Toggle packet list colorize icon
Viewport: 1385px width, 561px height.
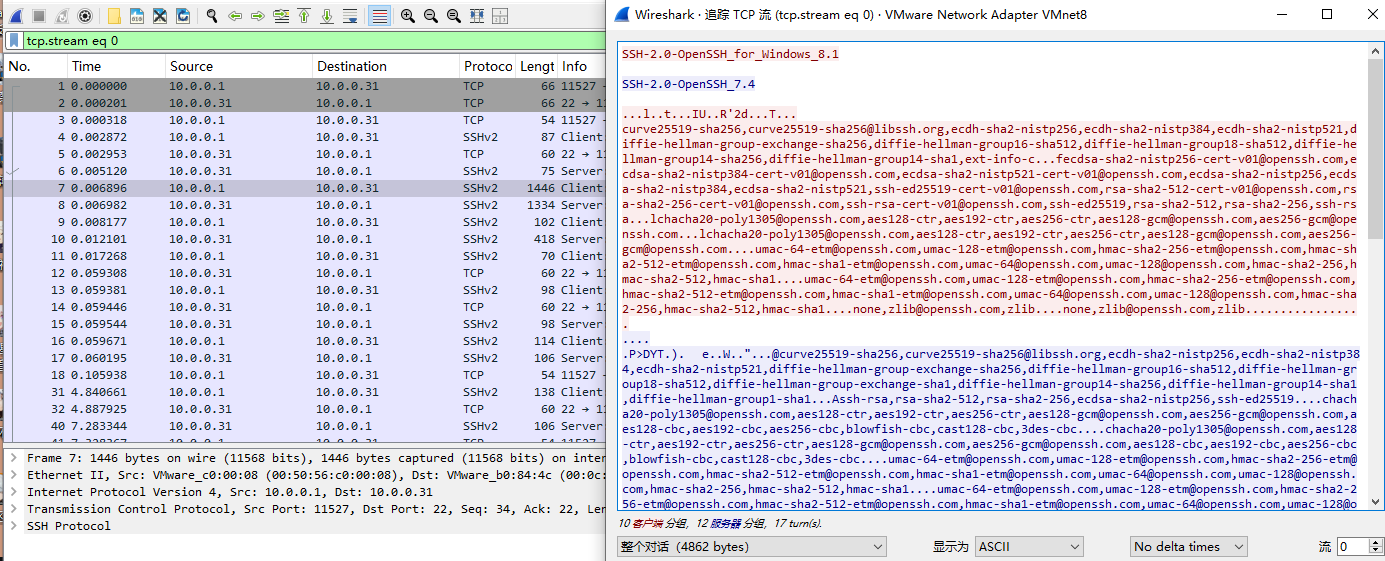379,16
